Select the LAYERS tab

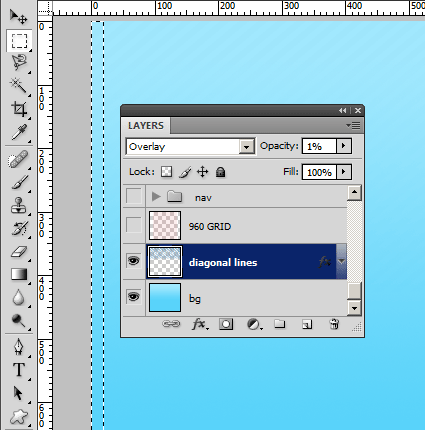[x=146, y=126]
